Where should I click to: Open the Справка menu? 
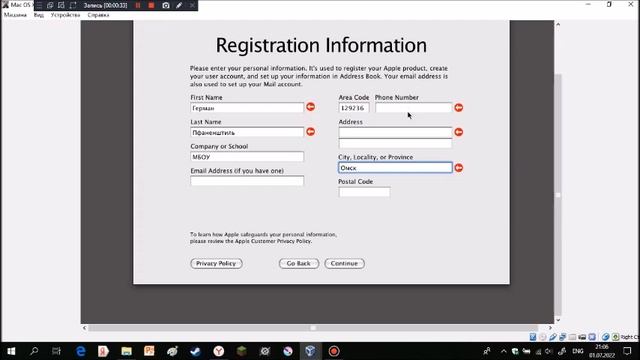[98, 15]
